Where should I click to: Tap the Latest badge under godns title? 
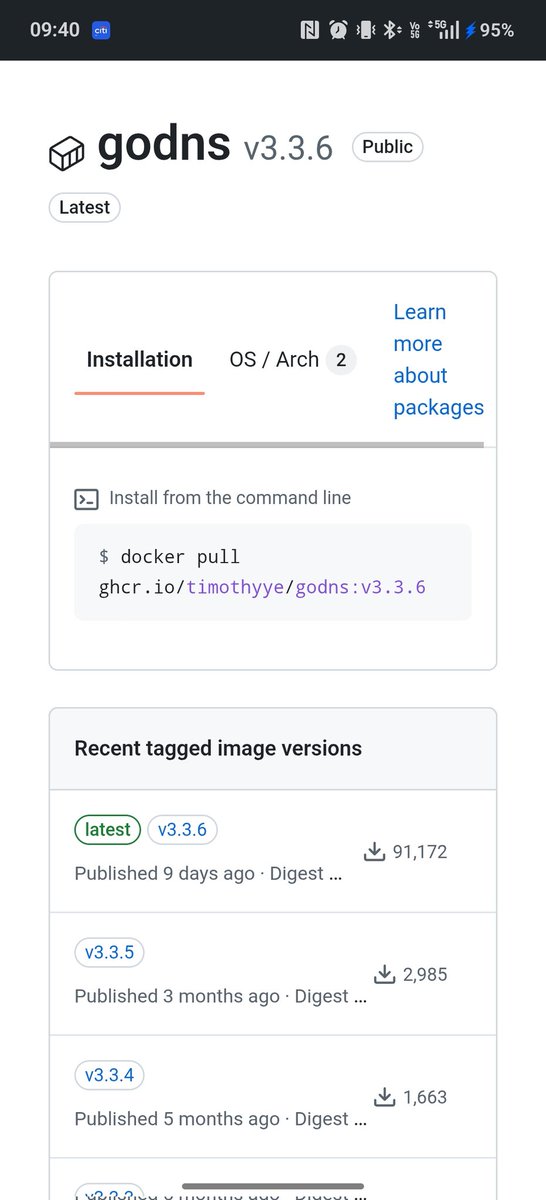(85, 208)
